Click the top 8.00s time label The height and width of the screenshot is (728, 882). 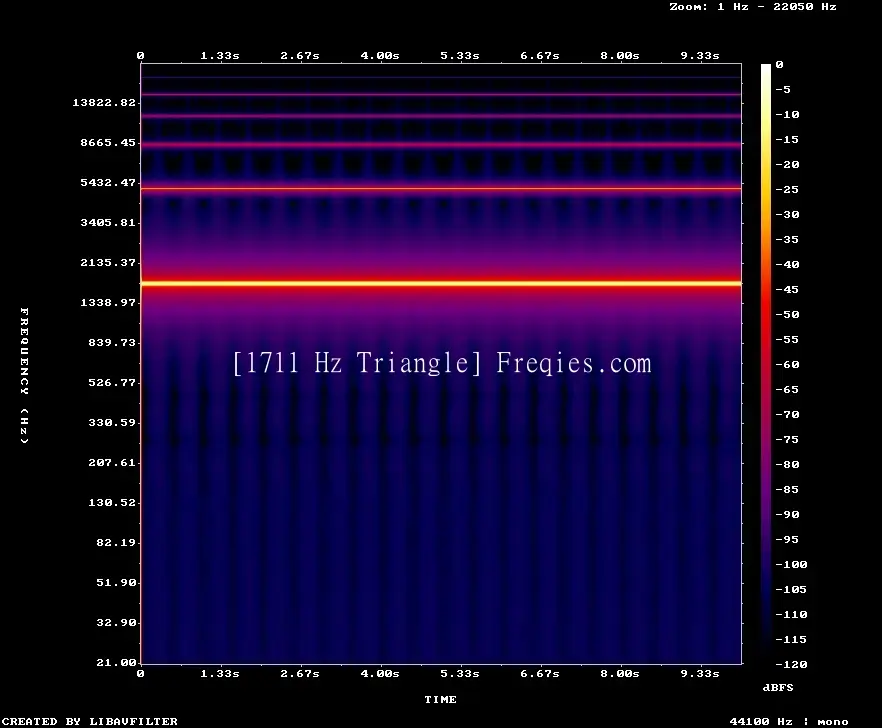[620, 55]
